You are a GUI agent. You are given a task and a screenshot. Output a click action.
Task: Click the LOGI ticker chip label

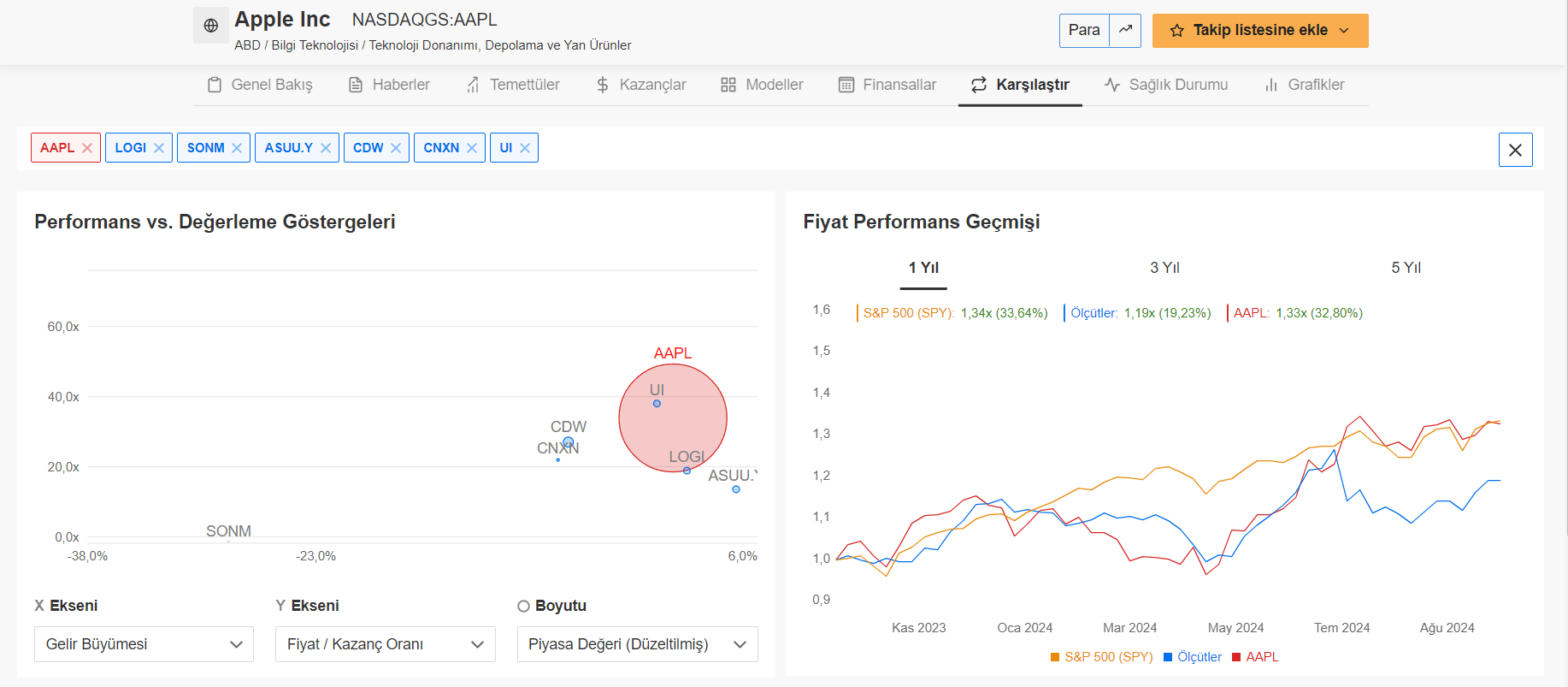point(131,148)
